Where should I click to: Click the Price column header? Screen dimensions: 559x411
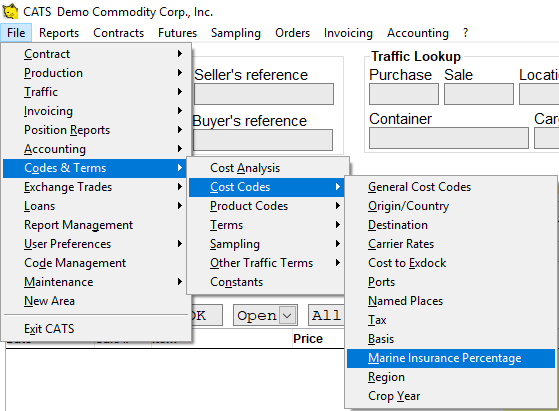[308, 339]
